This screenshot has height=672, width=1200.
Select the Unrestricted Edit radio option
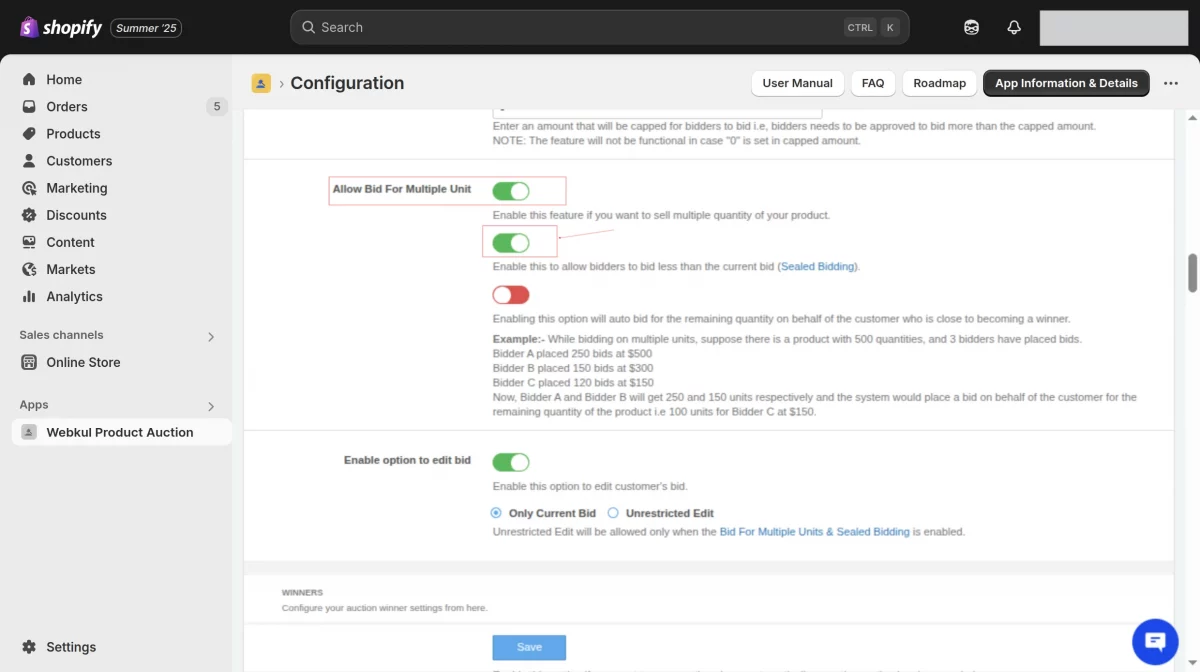pyautogui.click(x=613, y=513)
